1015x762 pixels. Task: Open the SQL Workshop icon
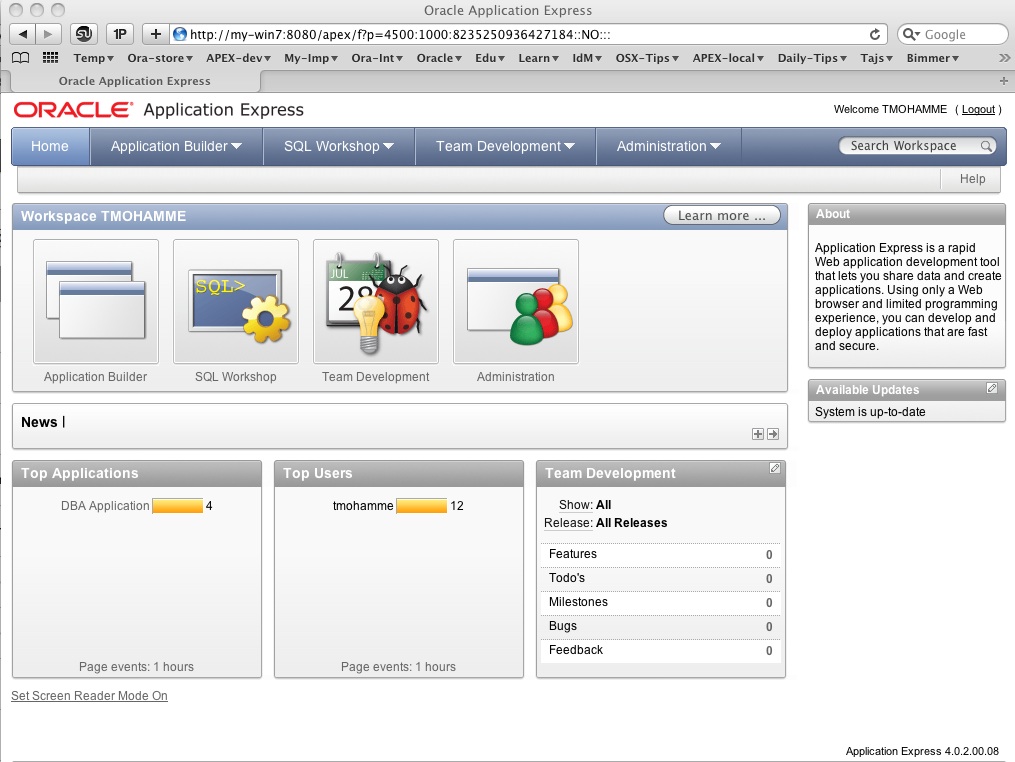point(236,302)
